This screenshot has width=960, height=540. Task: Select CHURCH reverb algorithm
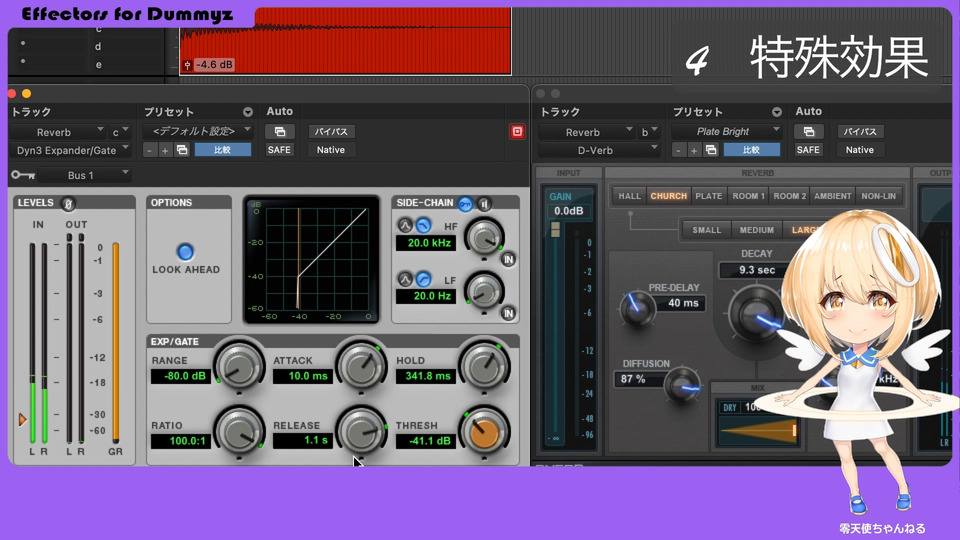(669, 196)
